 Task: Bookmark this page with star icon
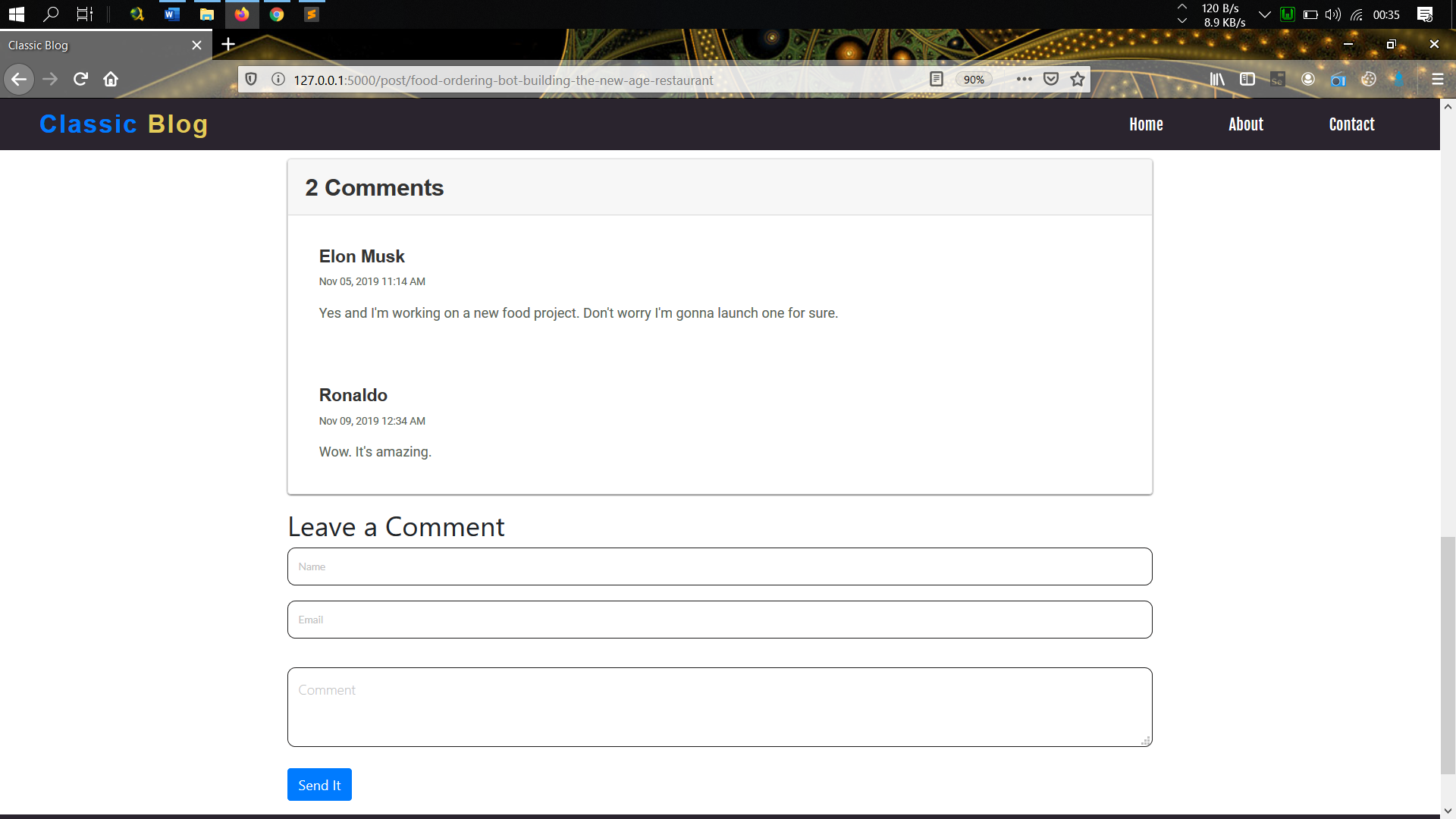pos(1078,79)
